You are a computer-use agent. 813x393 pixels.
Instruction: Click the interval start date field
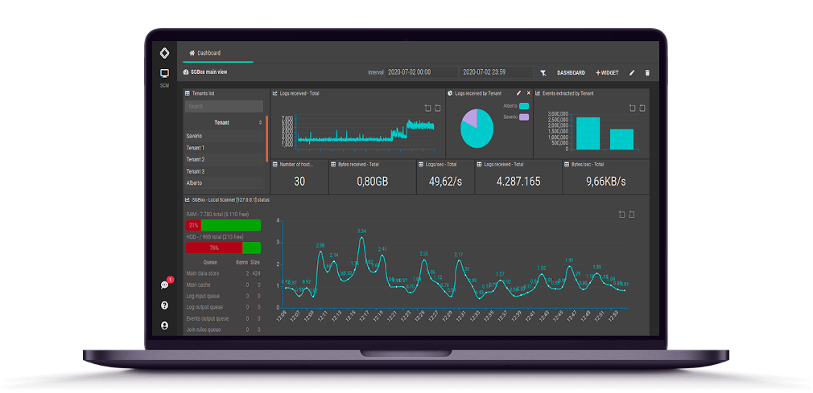coord(421,73)
